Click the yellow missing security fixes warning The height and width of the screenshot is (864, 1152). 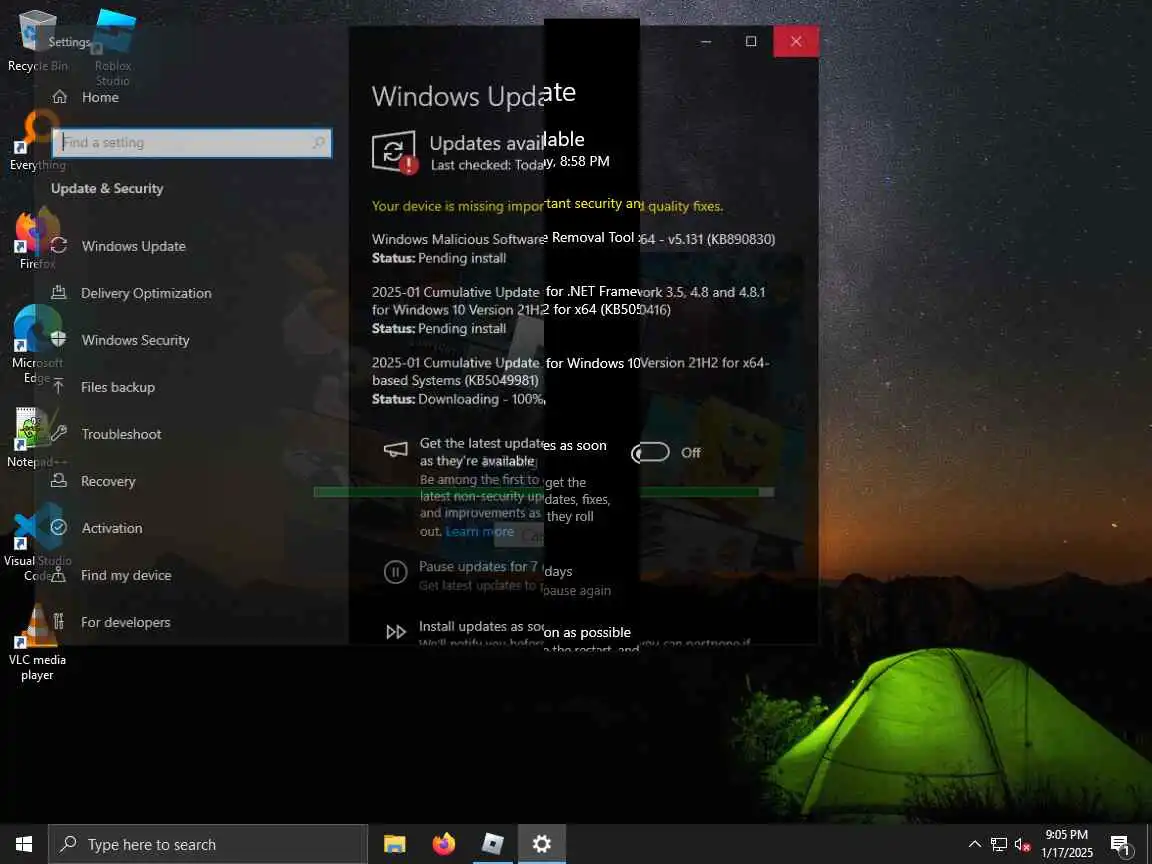tap(547, 206)
